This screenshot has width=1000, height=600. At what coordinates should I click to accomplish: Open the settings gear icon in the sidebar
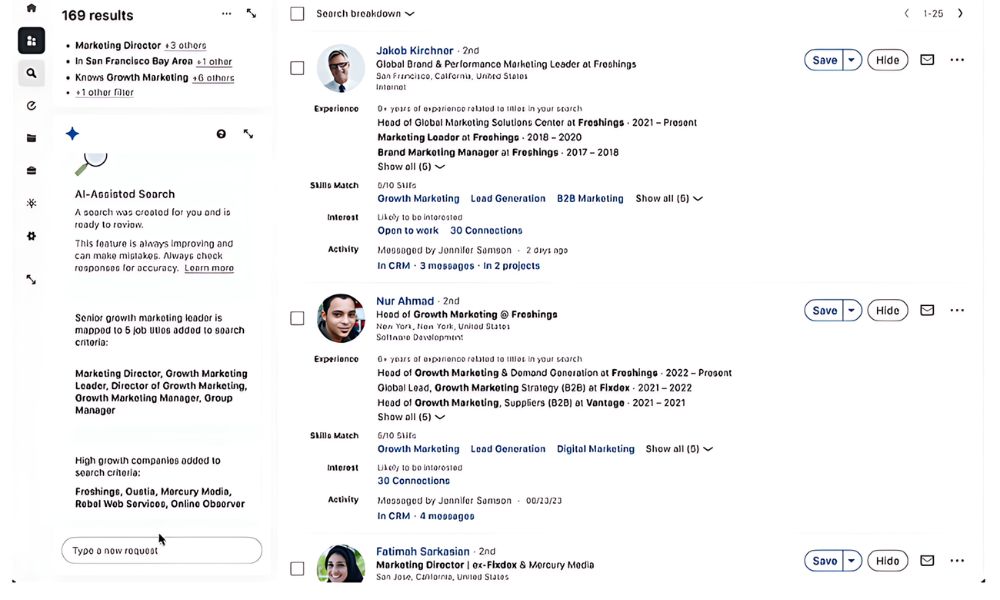coord(31,236)
